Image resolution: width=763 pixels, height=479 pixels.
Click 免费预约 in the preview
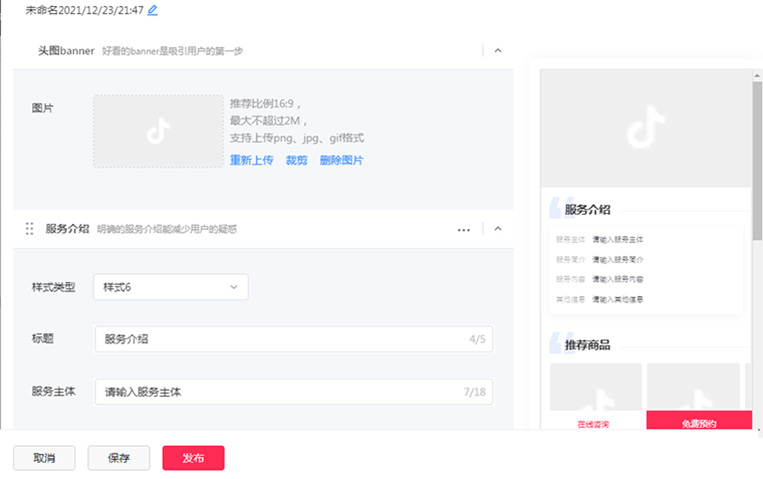point(699,421)
